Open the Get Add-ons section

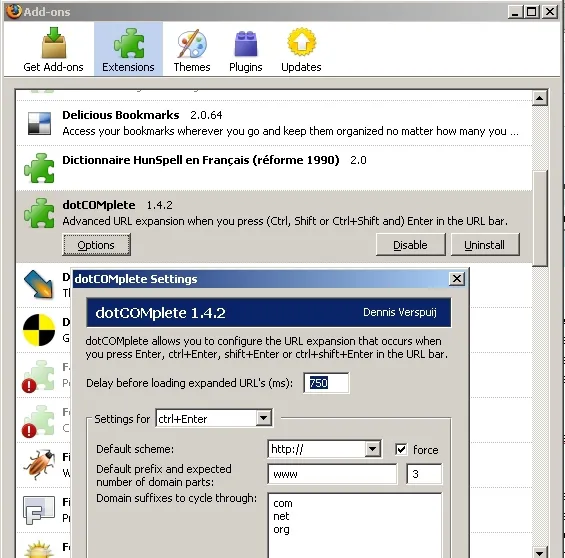[x=53, y=49]
